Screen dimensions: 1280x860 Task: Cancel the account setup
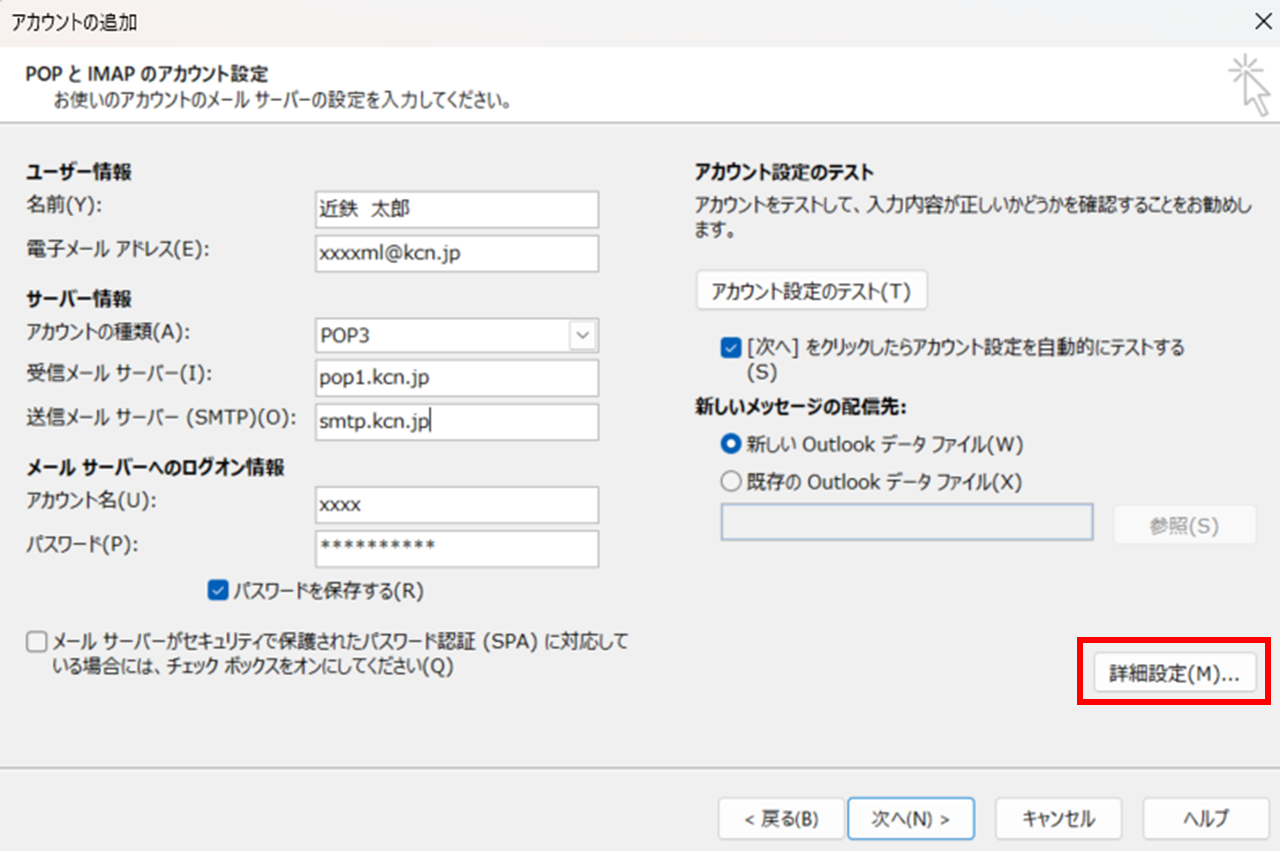pos(1058,818)
